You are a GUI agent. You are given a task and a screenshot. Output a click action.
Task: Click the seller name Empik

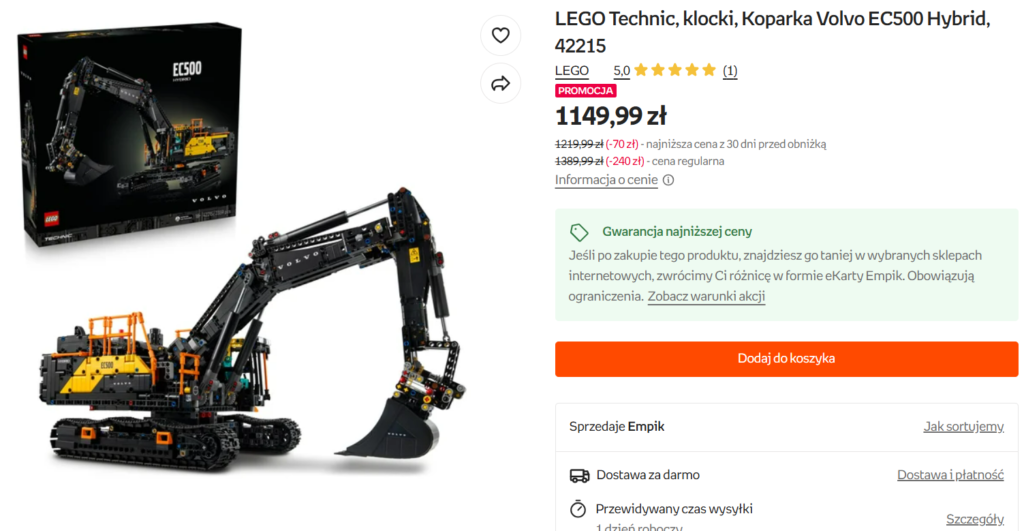(x=646, y=427)
